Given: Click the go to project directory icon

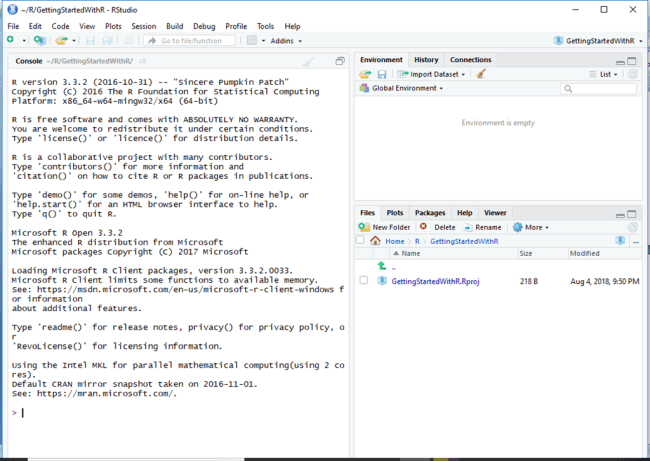Looking at the screenshot, I should [x=620, y=240].
